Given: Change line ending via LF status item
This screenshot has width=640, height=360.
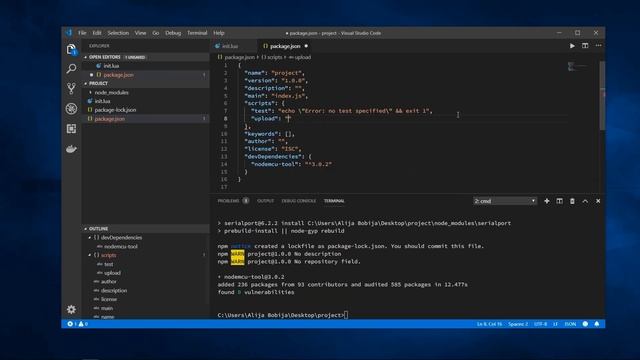Looking at the screenshot, I should pyautogui.click(x=556, y=324).
